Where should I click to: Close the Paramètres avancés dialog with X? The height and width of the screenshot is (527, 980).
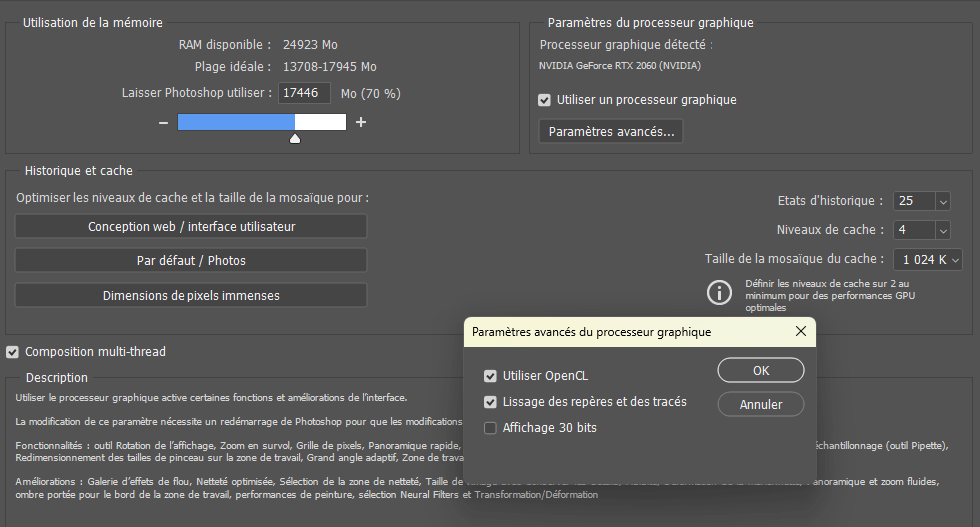800,331
